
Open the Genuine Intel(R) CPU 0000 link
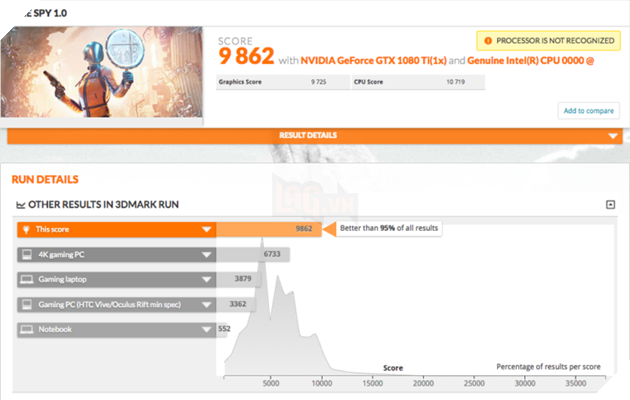point(530,61)
